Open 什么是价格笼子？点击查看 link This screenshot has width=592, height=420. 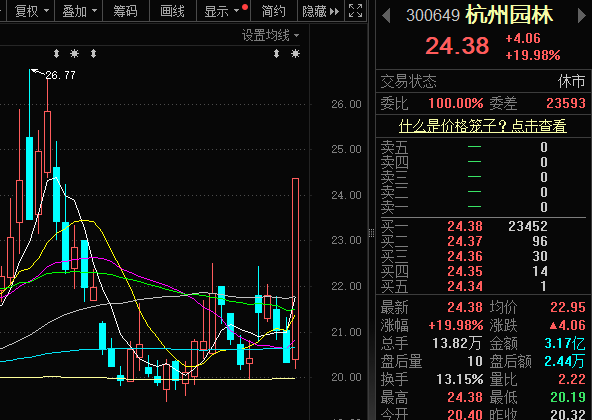click(483, 126)
